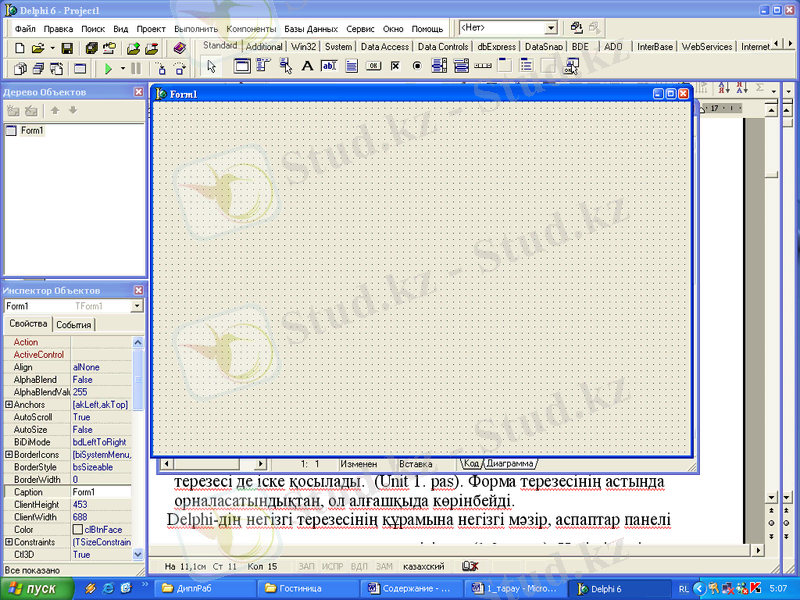This screenshot has height=600, width=800.
Task: Select the ListBox component icon
Action: [x=439, y=66]
